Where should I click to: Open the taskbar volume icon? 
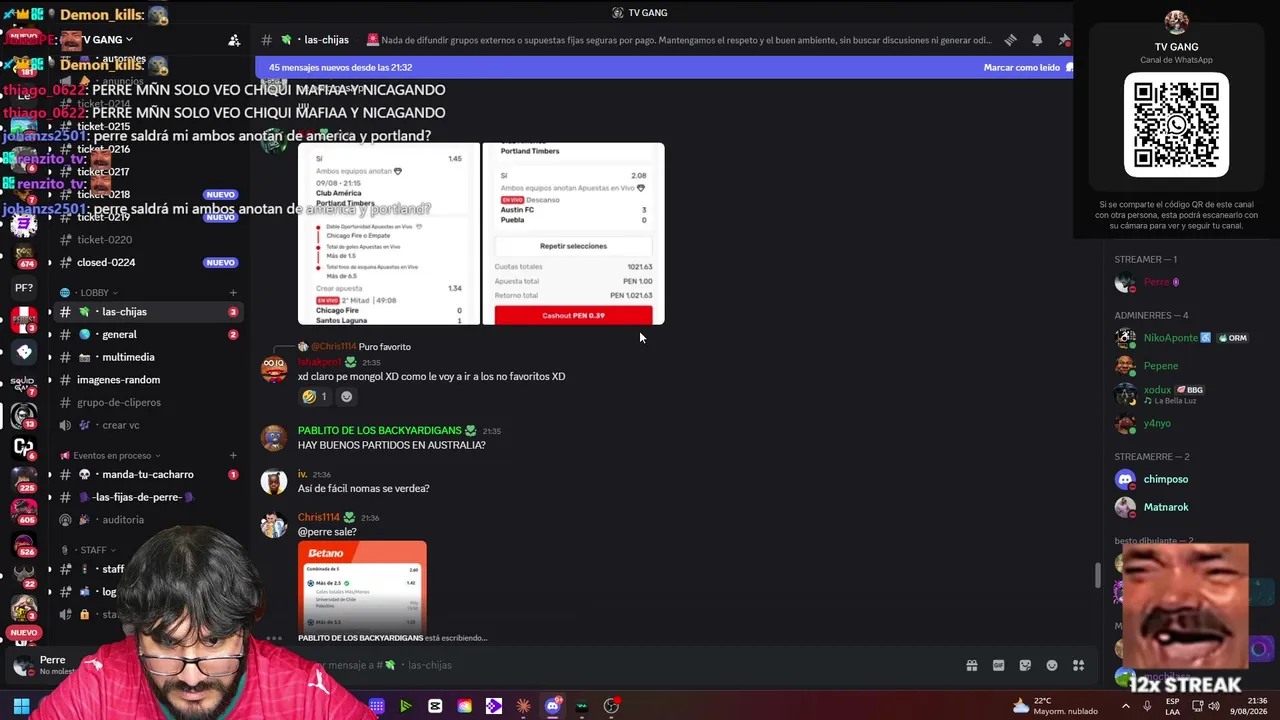[1214, 706]
